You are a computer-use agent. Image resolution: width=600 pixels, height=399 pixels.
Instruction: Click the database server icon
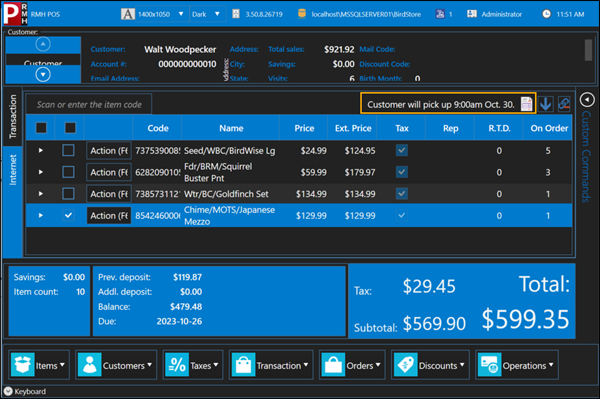click(x=302, y=14)
